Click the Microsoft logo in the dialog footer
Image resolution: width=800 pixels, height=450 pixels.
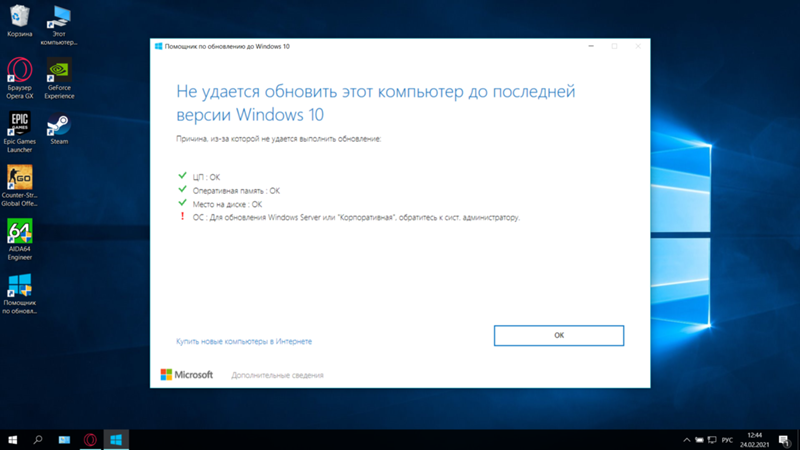click(x=187, y=374)
